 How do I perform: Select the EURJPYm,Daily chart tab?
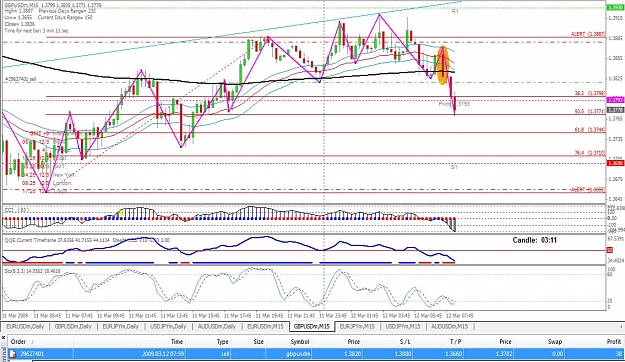click(x=120, y=327)
